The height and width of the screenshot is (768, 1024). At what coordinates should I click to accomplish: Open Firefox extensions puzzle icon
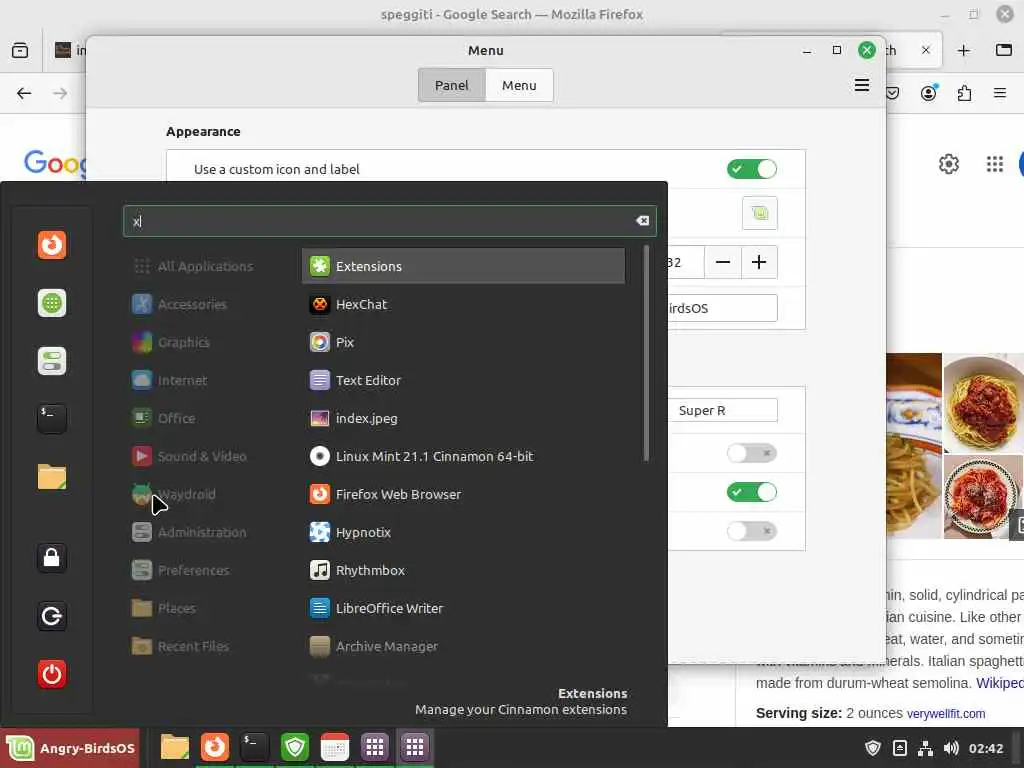coord(965,93)
